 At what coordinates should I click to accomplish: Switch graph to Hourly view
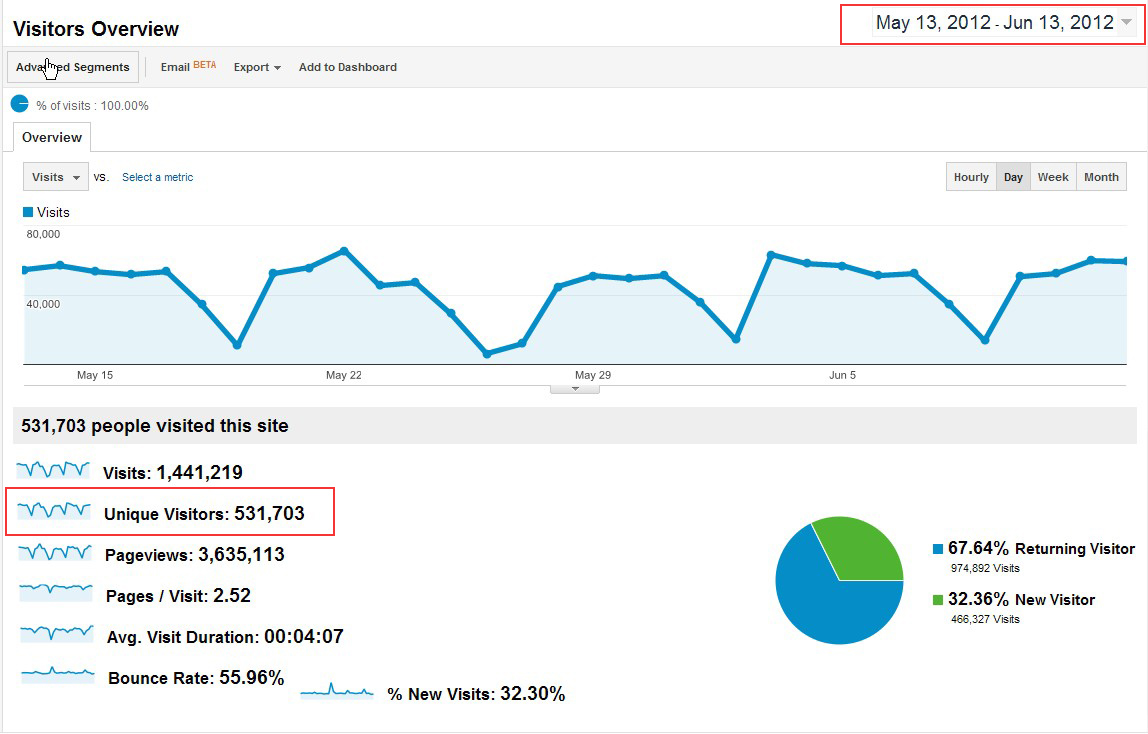click(971, 177)
